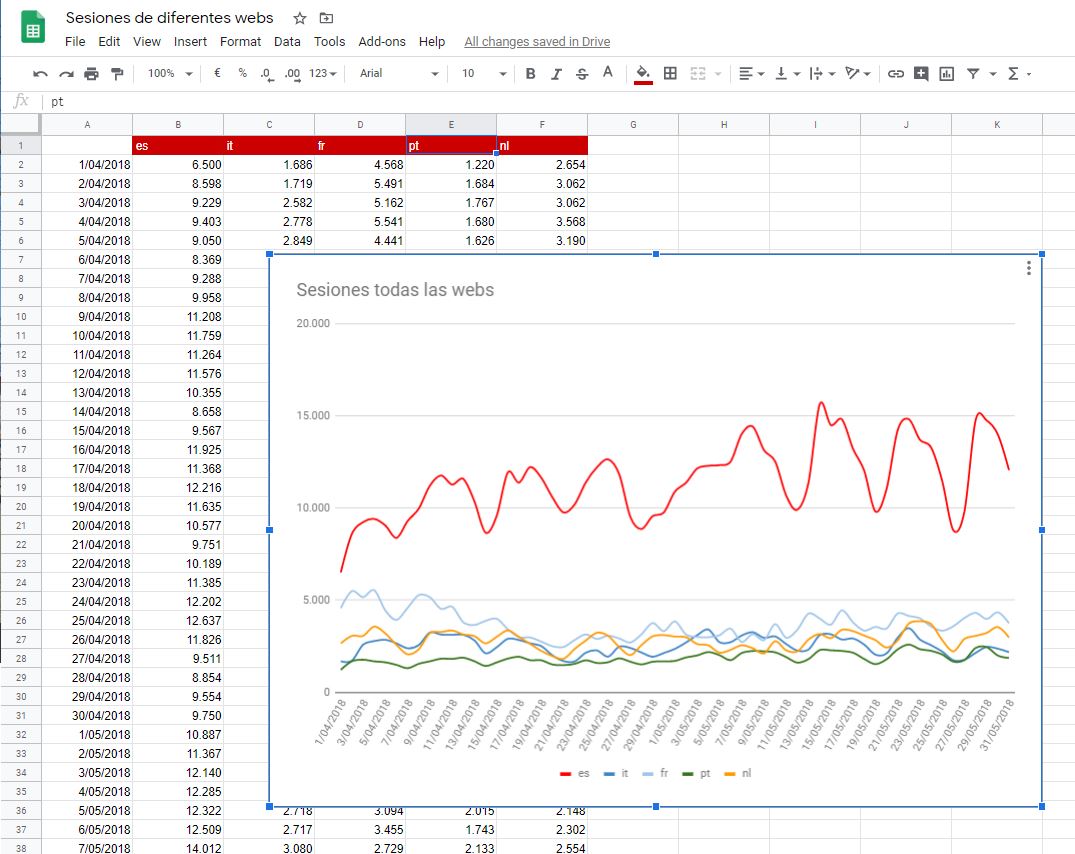Open the Add-ons menu

click(x=382, y=42)
